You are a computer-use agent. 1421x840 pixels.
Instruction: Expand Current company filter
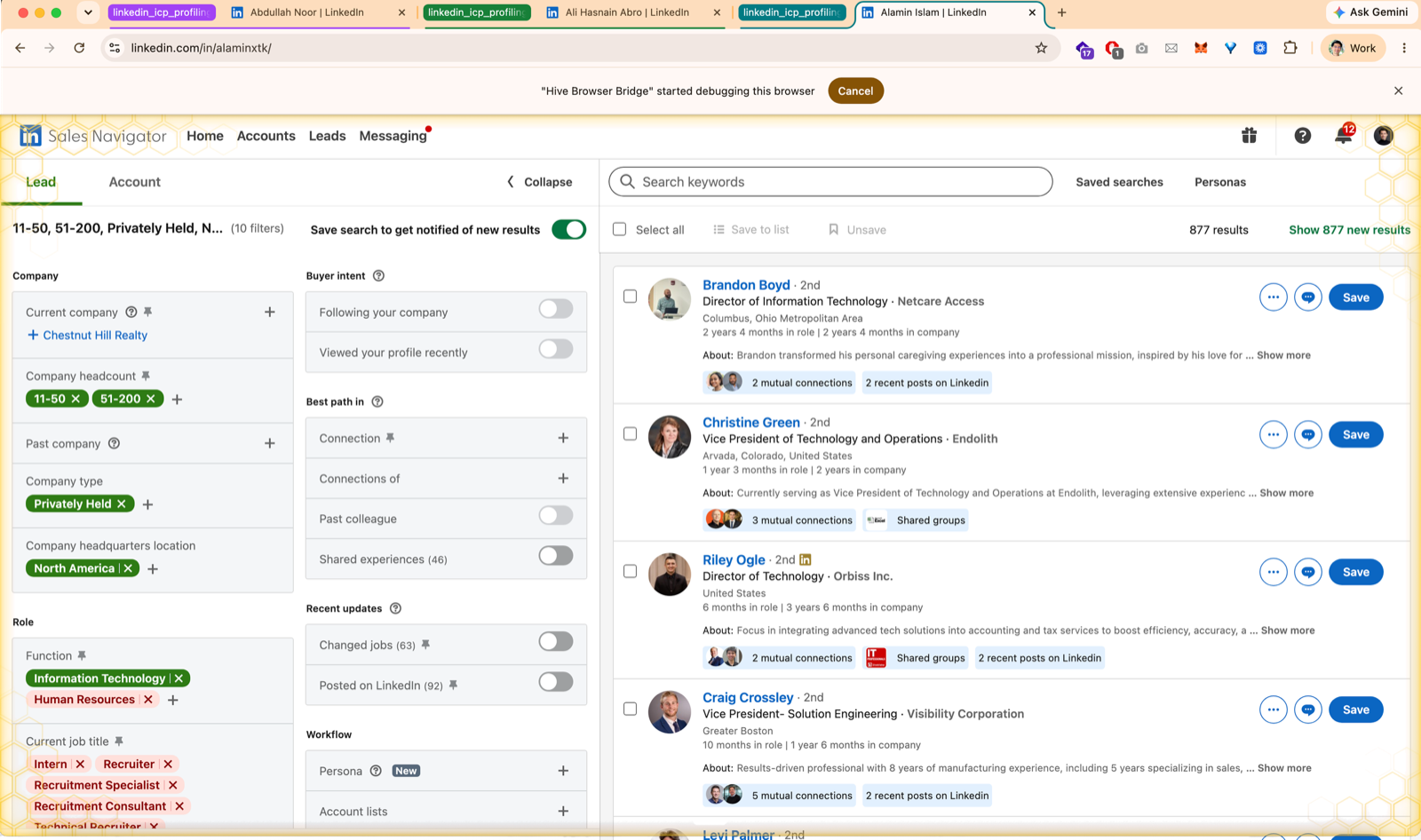[270, 312]
